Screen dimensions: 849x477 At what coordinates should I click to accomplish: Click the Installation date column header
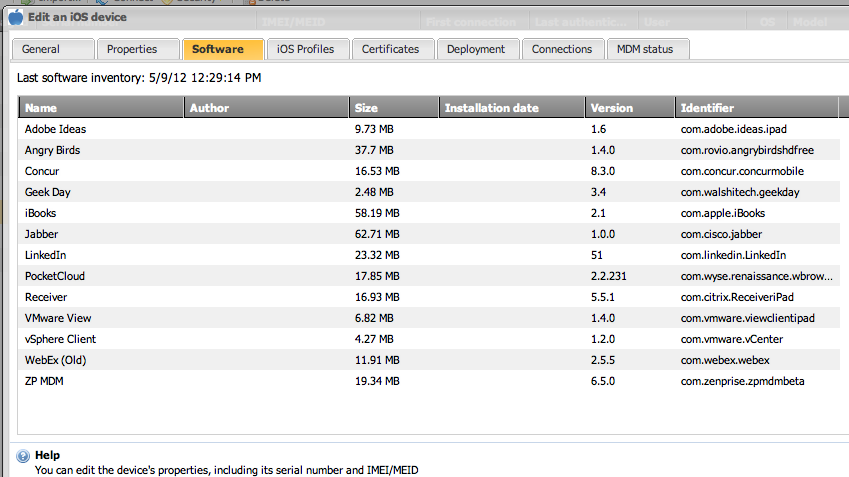point(510,108)
